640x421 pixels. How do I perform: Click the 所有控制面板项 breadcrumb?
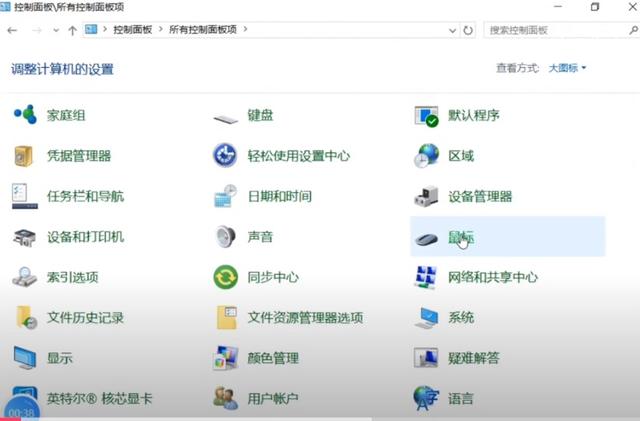[x=203, y=29]
